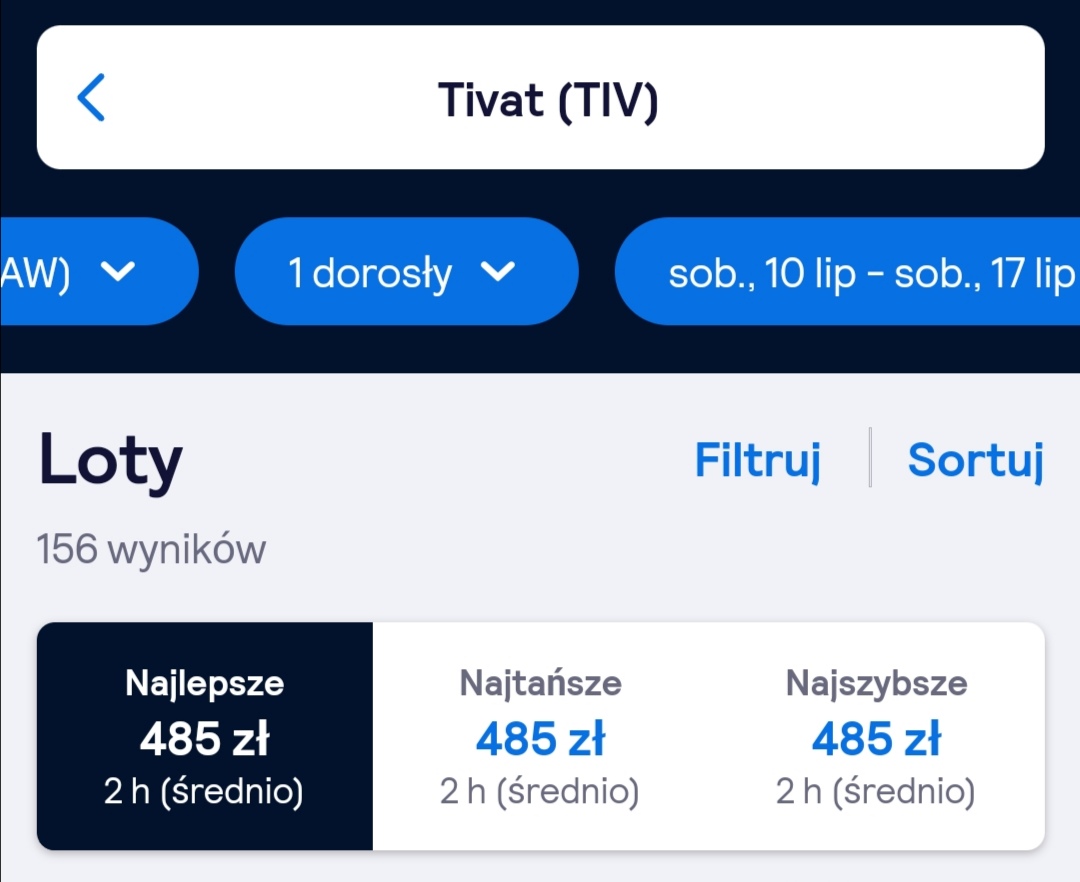Screen dimensions: 1080x882
Task: Select the 485 zł price under Najszybsze
Action: (x=877, y=739)
